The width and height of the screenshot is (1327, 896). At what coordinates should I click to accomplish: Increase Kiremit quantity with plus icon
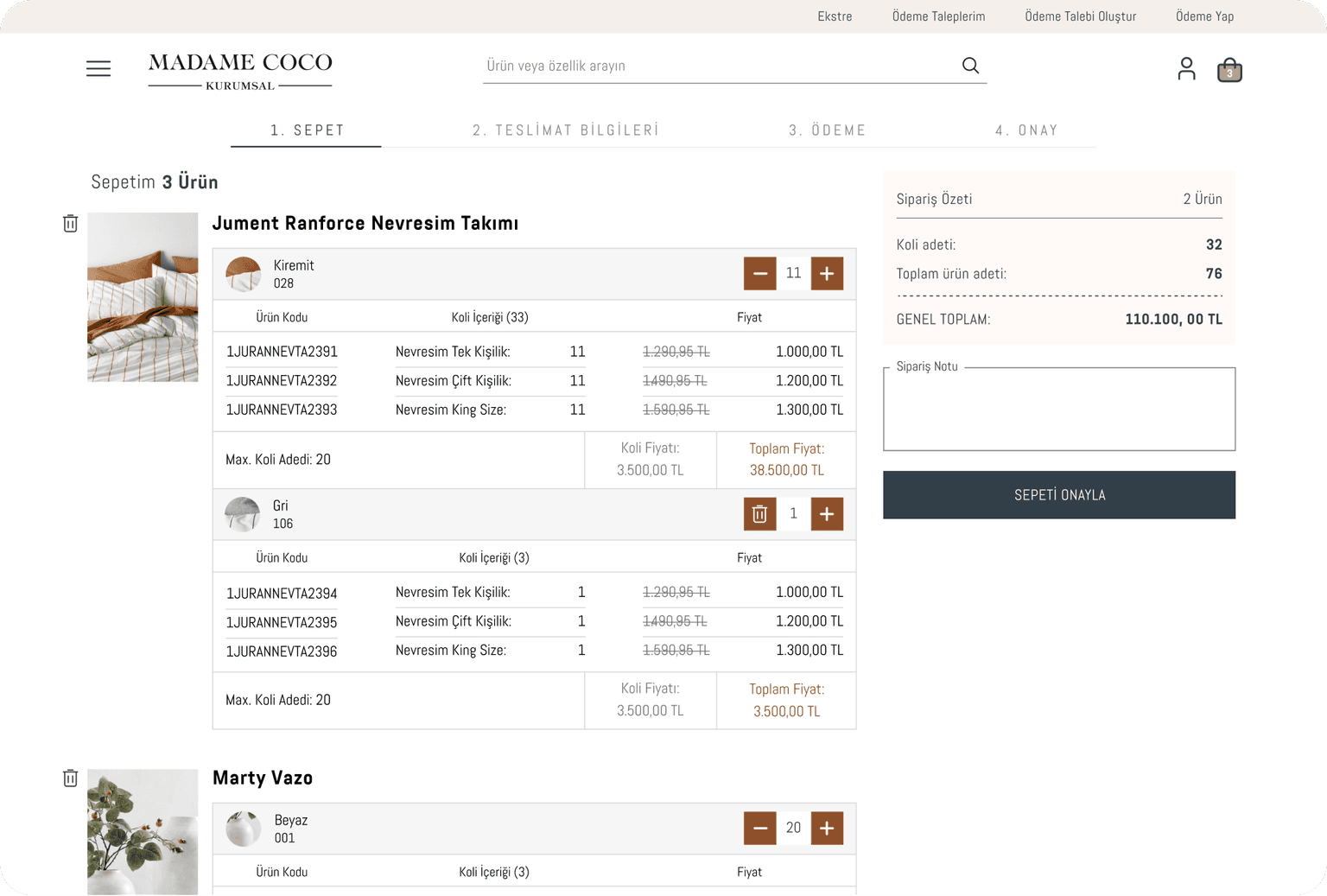pos(827,273)
